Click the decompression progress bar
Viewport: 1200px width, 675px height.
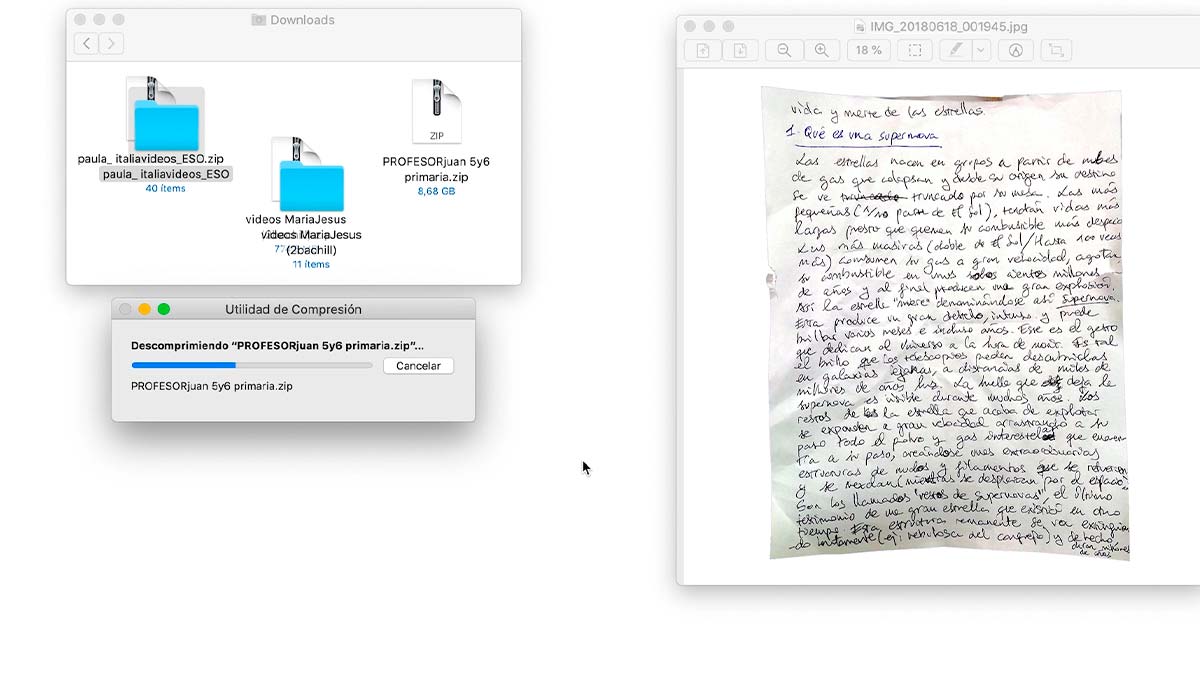251,366
